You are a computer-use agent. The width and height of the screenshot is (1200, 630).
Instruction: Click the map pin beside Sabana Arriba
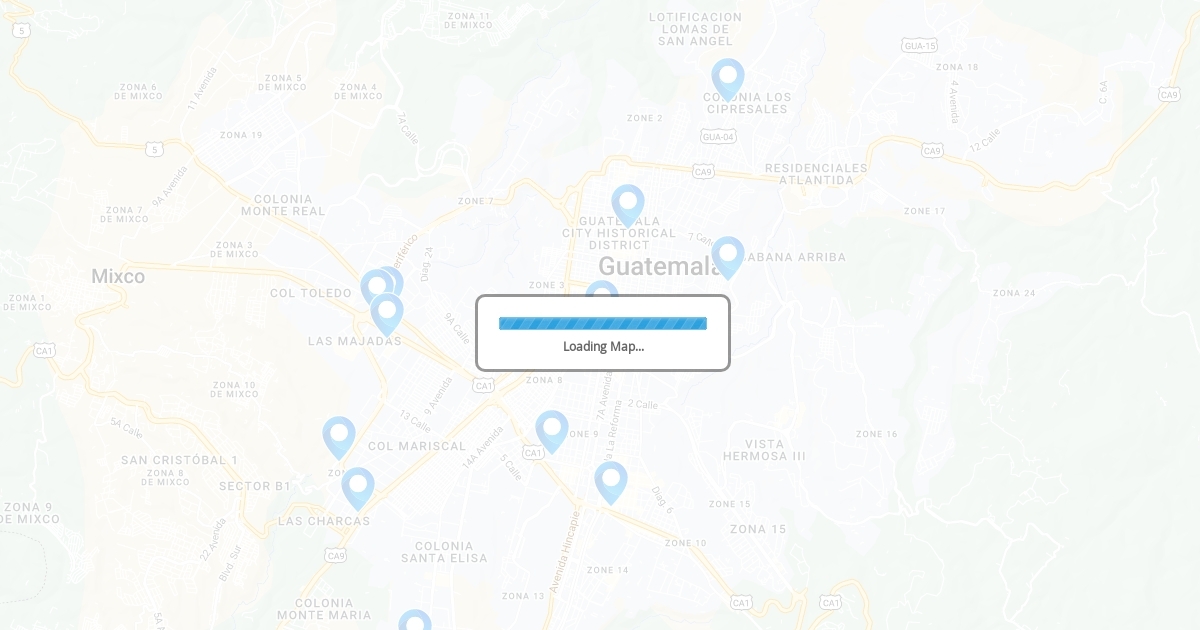pos(728,256)
